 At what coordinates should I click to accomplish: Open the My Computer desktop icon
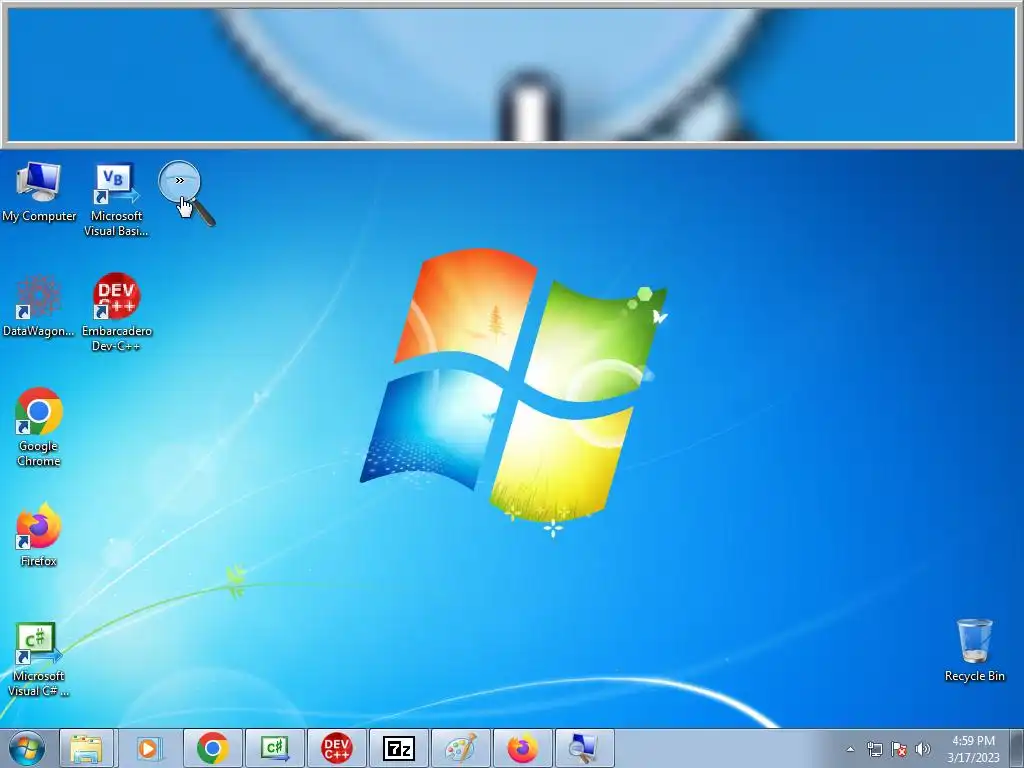click(39, 191)
